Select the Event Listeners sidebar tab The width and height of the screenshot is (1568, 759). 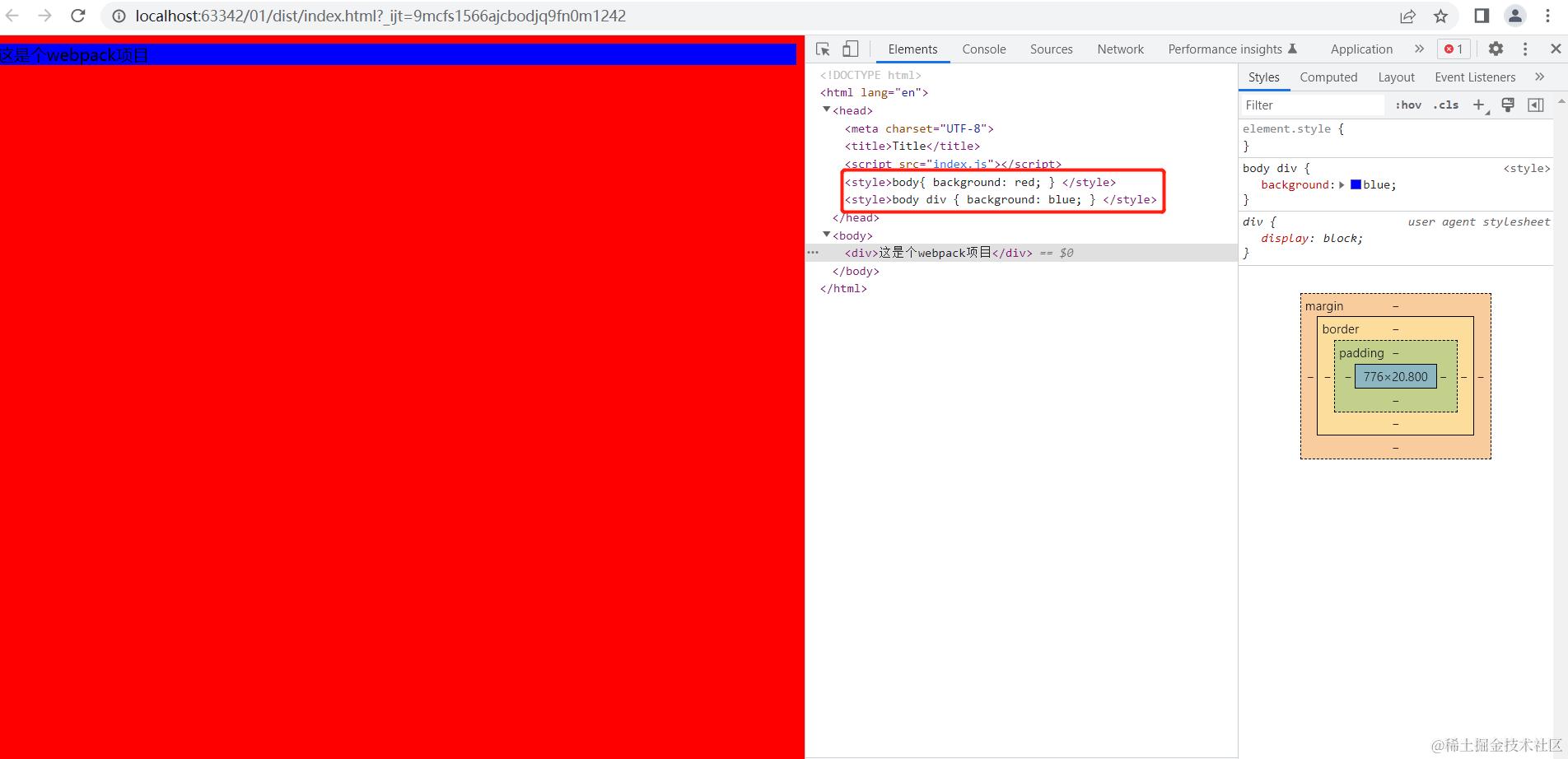[1475, 77]
